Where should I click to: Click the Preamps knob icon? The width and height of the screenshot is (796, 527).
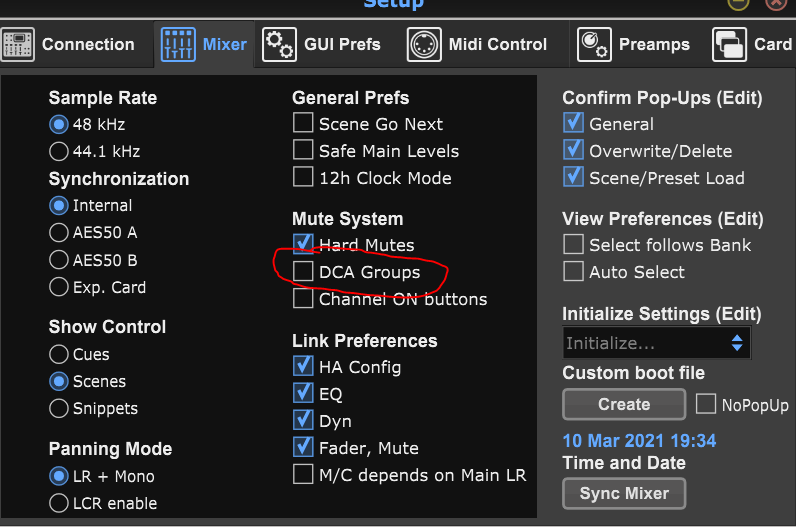pos(594,45)
